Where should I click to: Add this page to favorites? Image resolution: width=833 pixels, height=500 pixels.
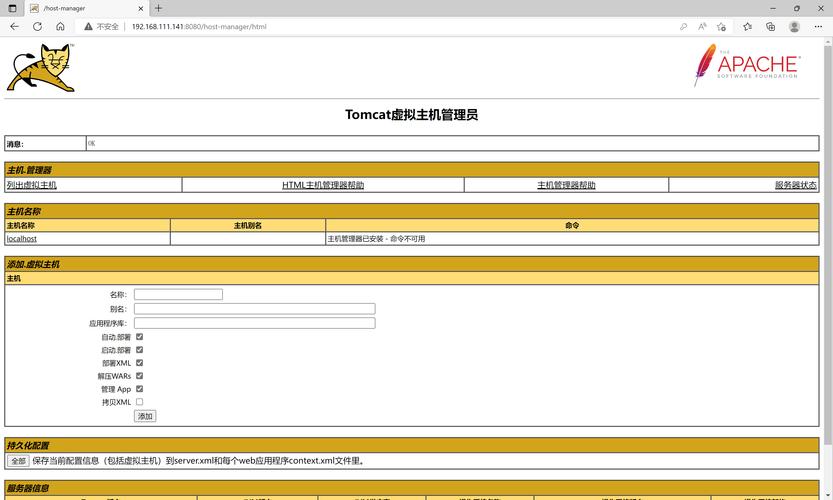(x=721, y=27)
